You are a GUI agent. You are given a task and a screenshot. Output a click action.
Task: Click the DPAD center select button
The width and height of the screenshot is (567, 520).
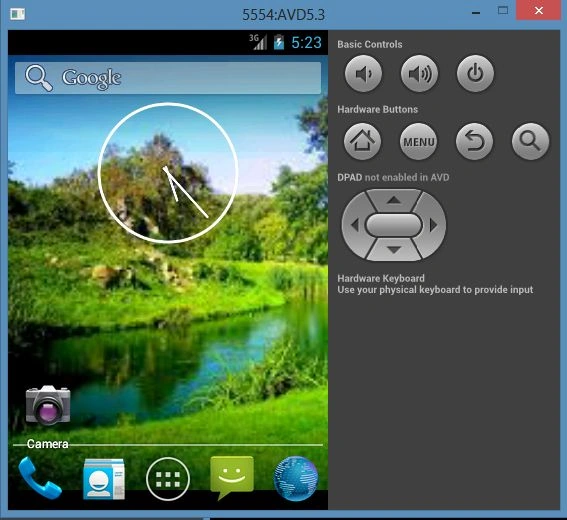click(394, 225)
